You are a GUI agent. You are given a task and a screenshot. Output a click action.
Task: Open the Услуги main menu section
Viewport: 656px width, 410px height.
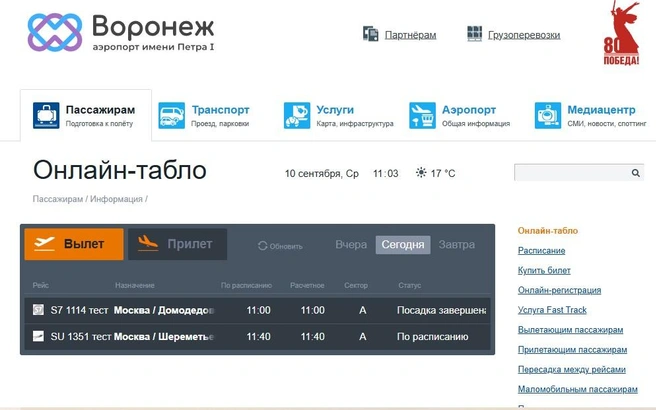coord(338,115)
